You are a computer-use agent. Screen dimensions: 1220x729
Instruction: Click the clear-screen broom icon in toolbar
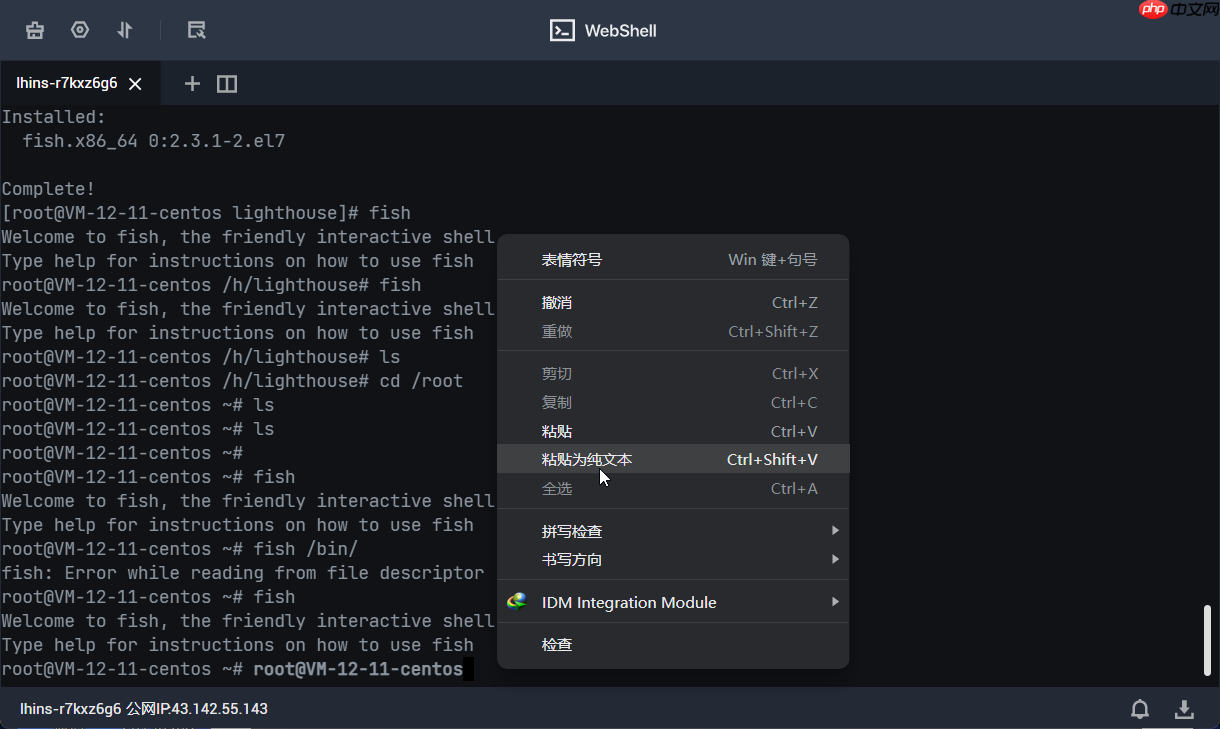click(x=35, y=30)
